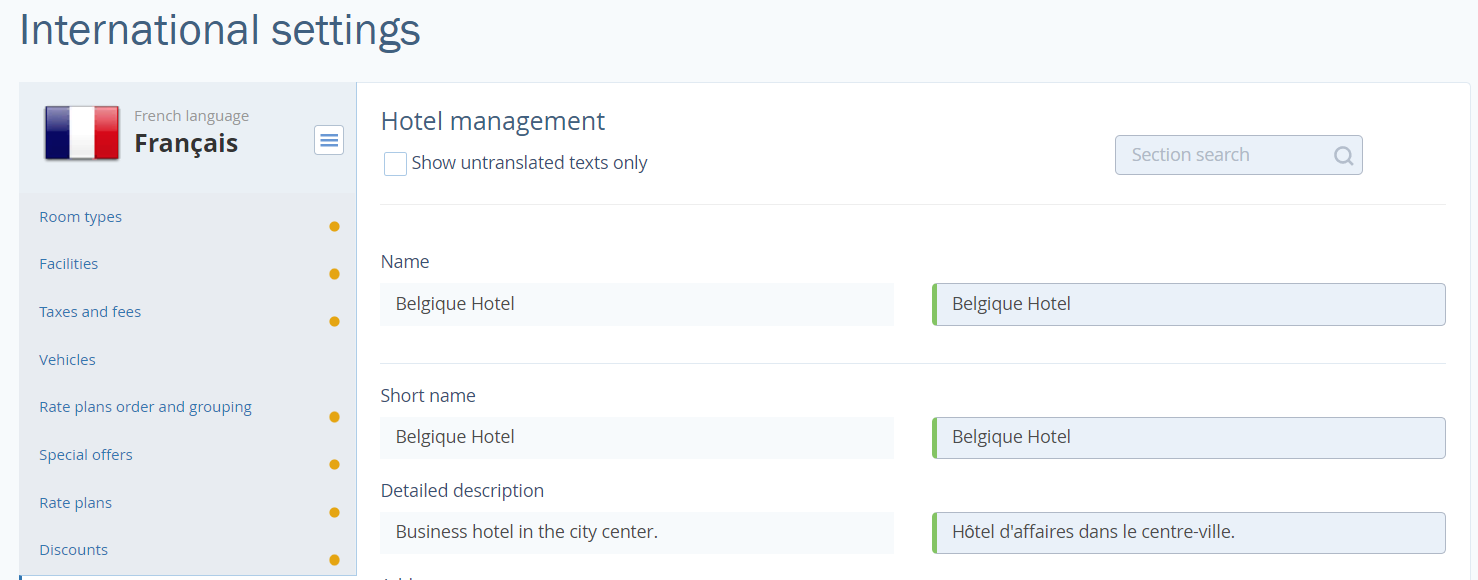Viewport: 1478px width, 580px height.
Task: Click orange status dot beside Special offers
Action: pyautogui.click(x=334, y=464)
